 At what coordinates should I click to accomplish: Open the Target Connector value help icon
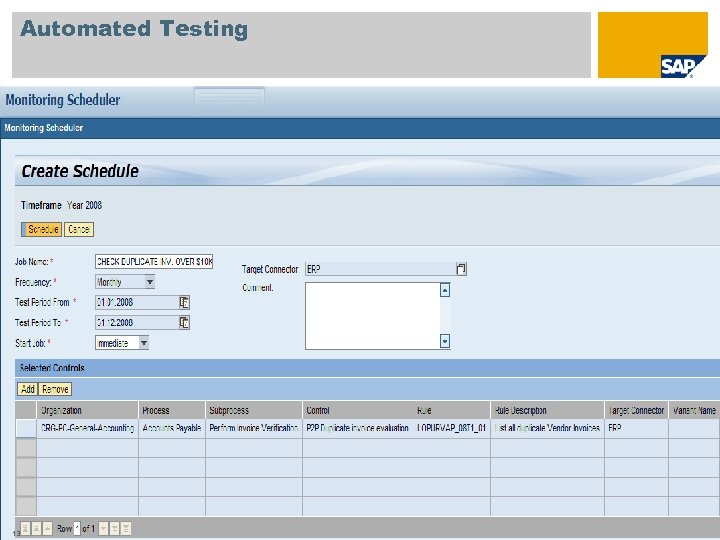point(461,269)
